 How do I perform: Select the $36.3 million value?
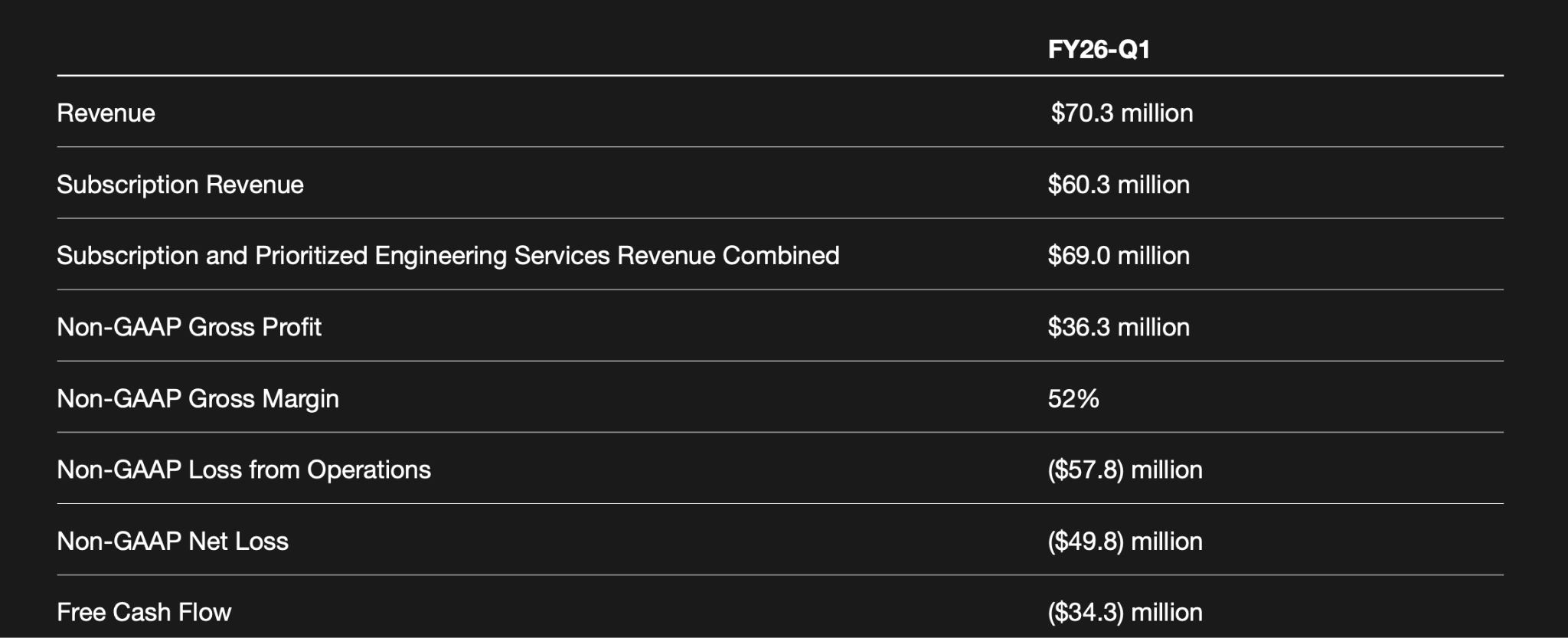click(1119, 327)
